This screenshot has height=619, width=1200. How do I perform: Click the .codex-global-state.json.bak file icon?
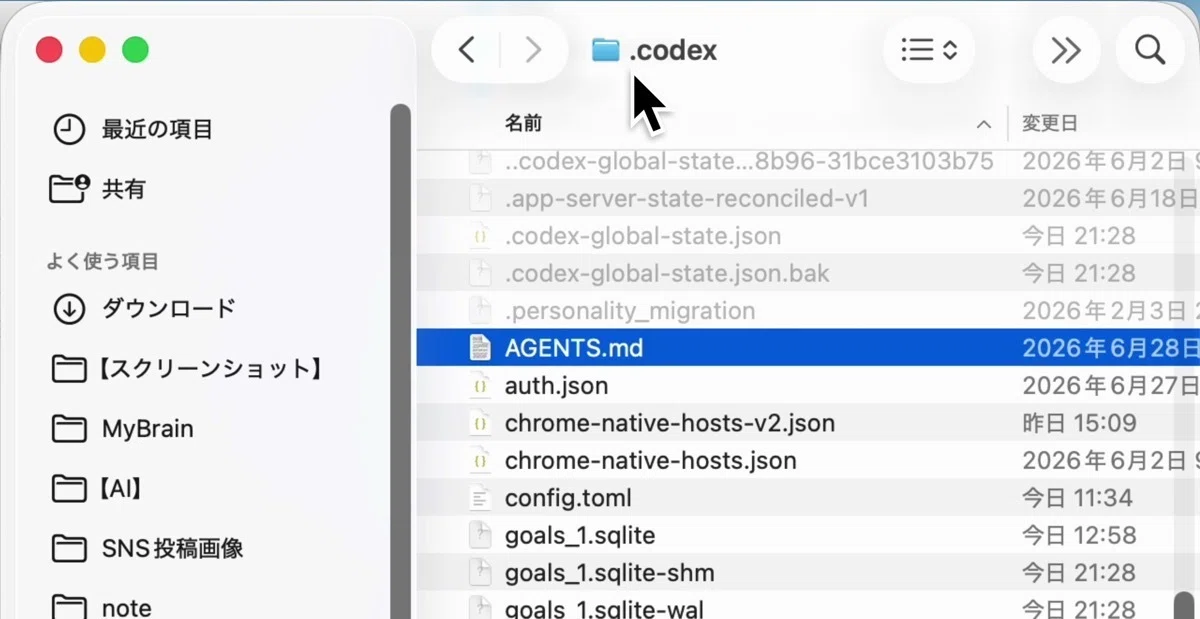[481, 273]
